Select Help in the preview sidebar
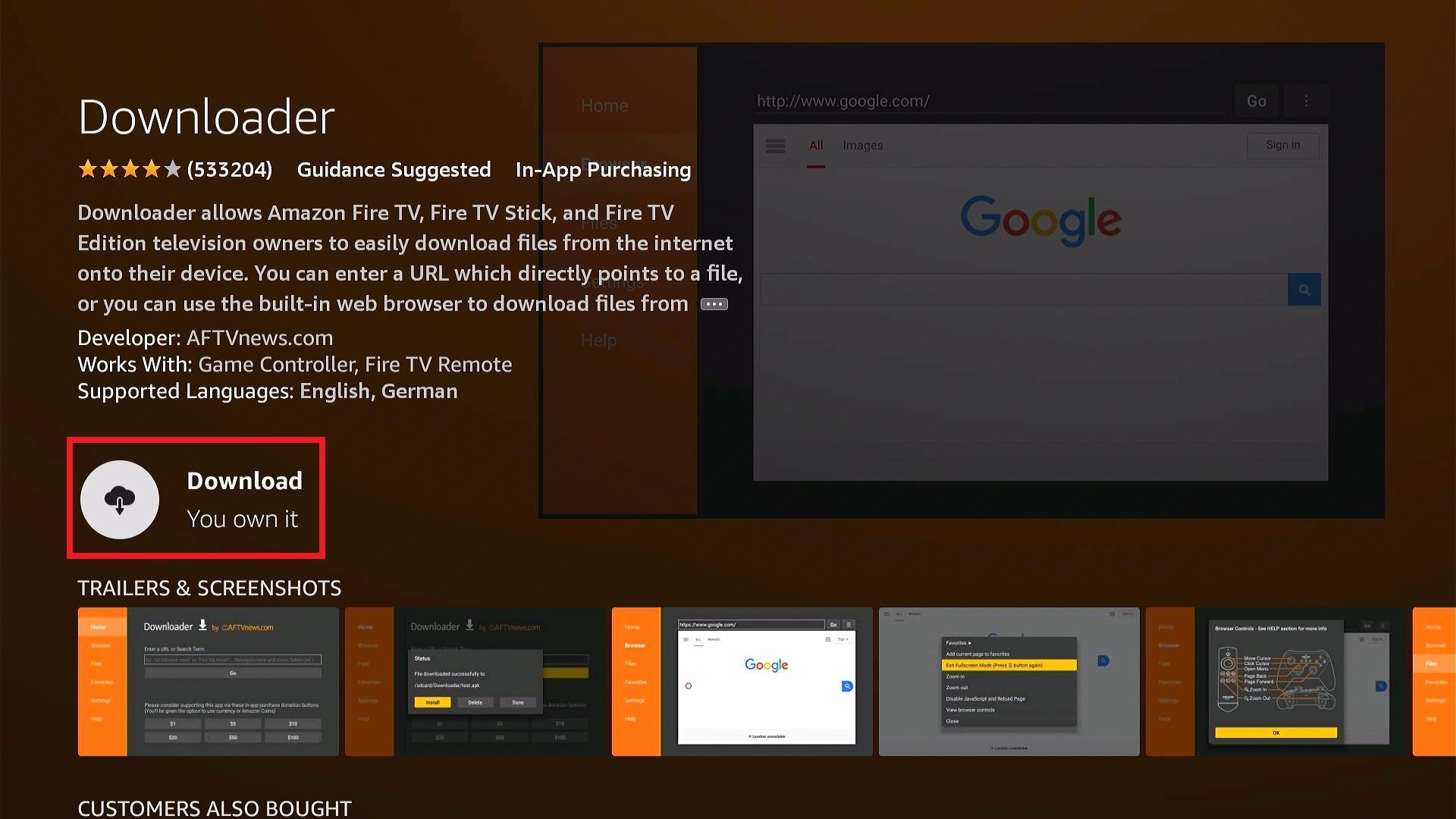 click(x=598, y=340)
